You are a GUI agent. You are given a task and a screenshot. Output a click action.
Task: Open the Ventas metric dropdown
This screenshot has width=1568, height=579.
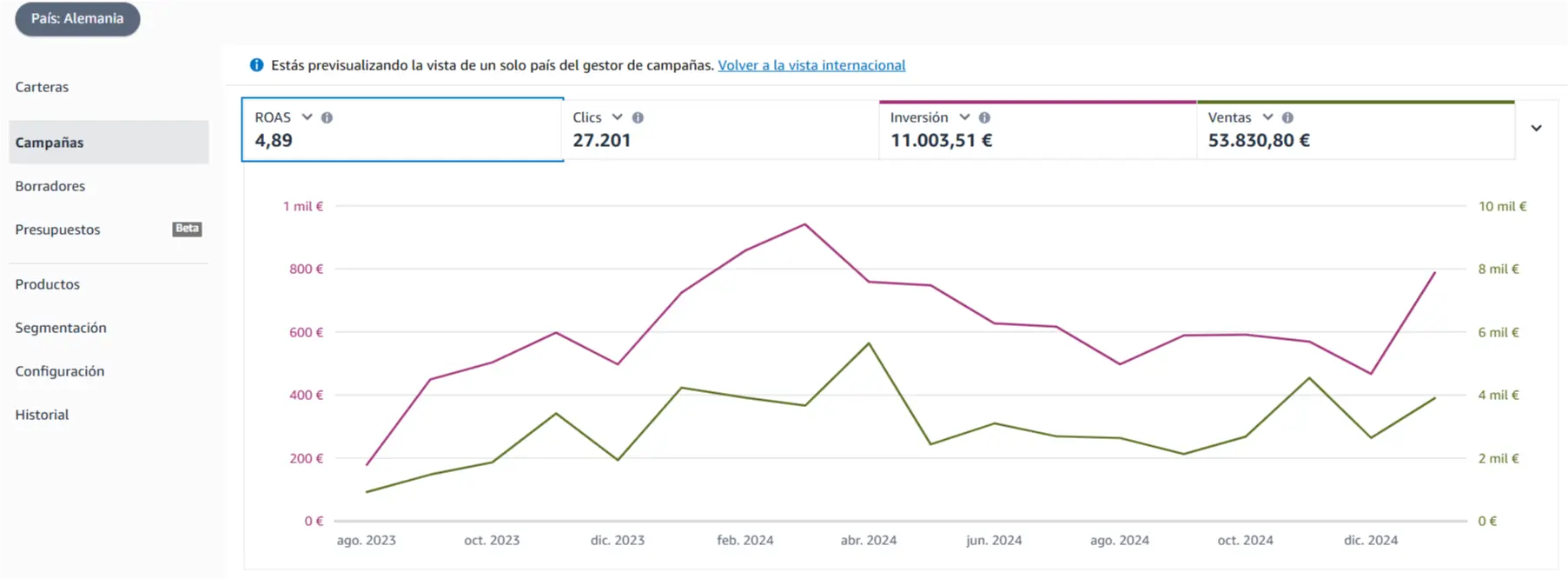pyautogui.click(x=1267, y=116)
